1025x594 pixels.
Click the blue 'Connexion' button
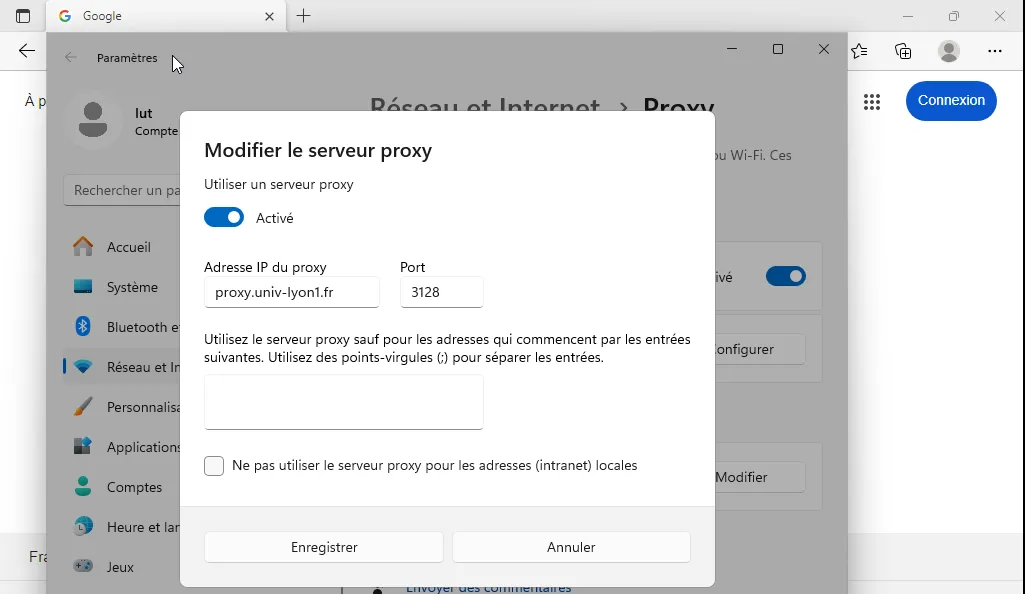(x=951, y=101)
